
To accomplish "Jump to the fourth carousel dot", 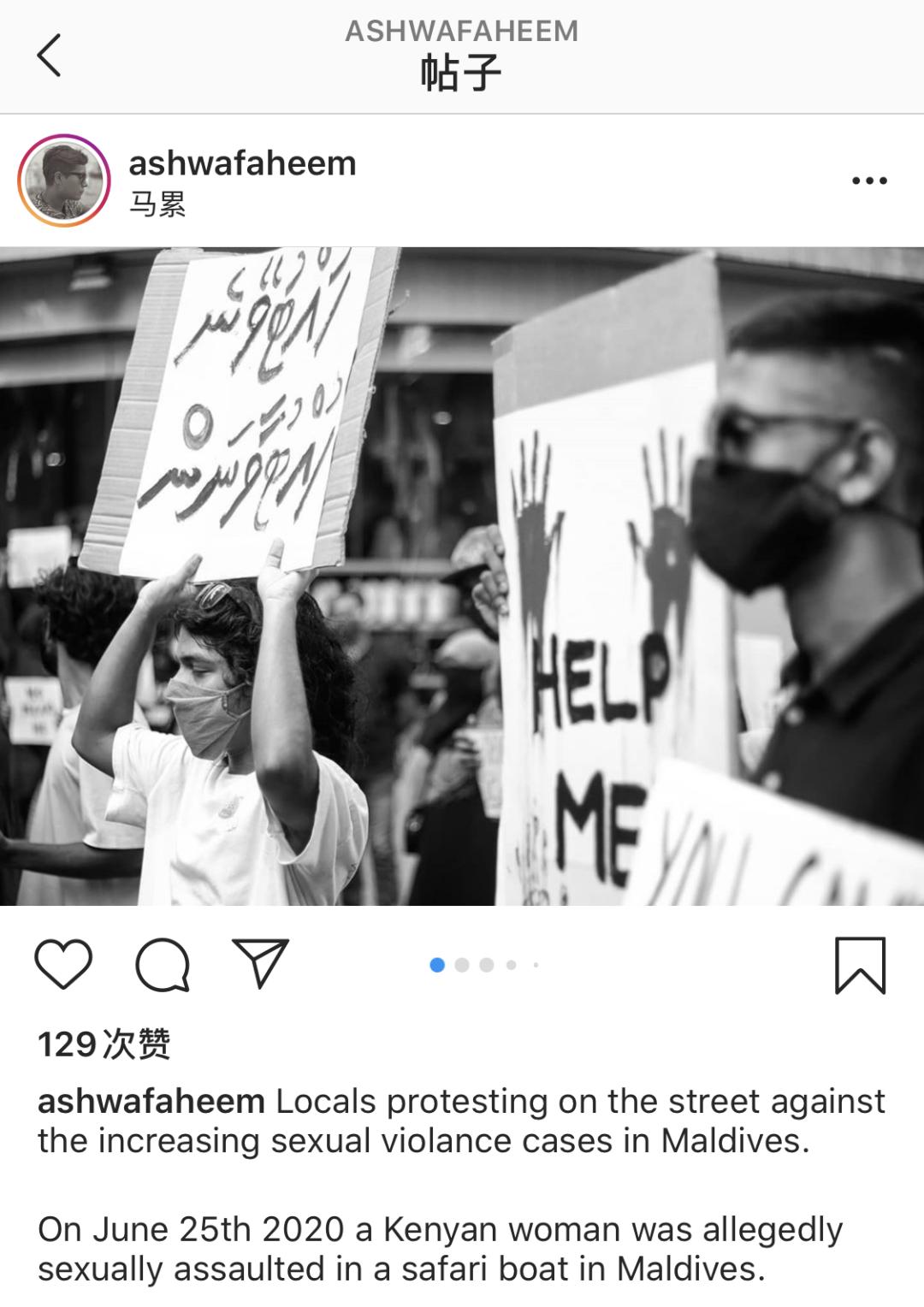I will click(511, 965).
